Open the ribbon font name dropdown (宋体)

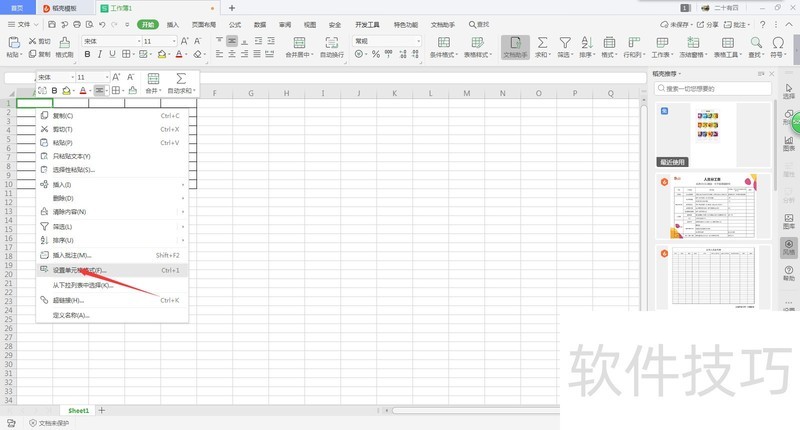coord(138,41)
